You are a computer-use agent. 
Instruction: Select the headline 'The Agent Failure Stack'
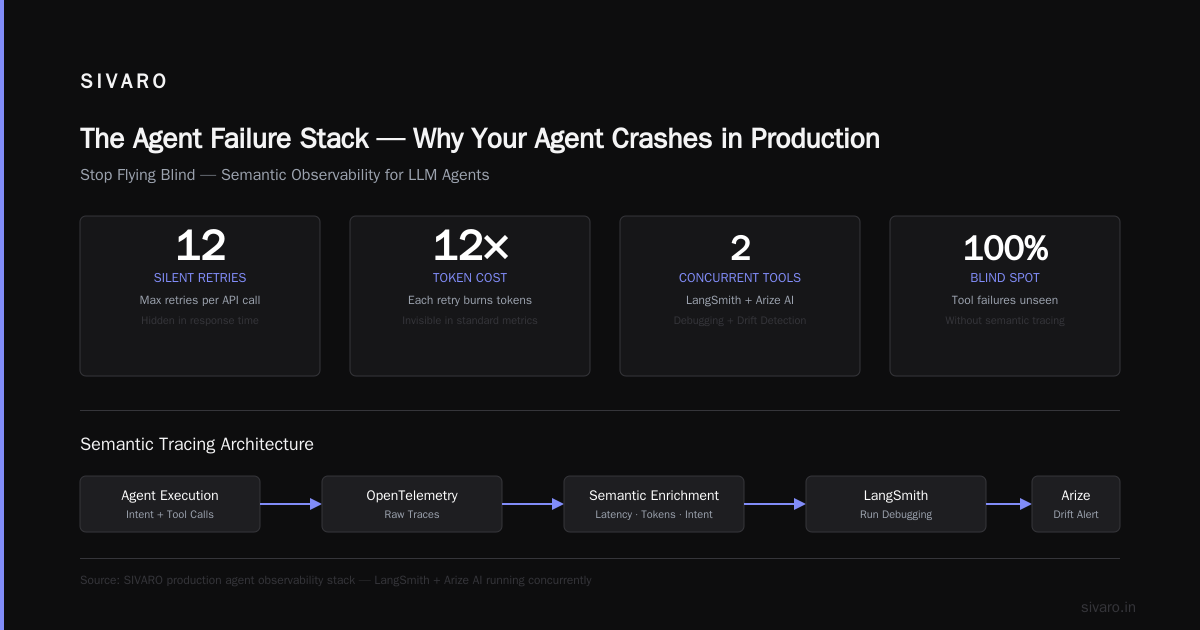click(225, 138)
